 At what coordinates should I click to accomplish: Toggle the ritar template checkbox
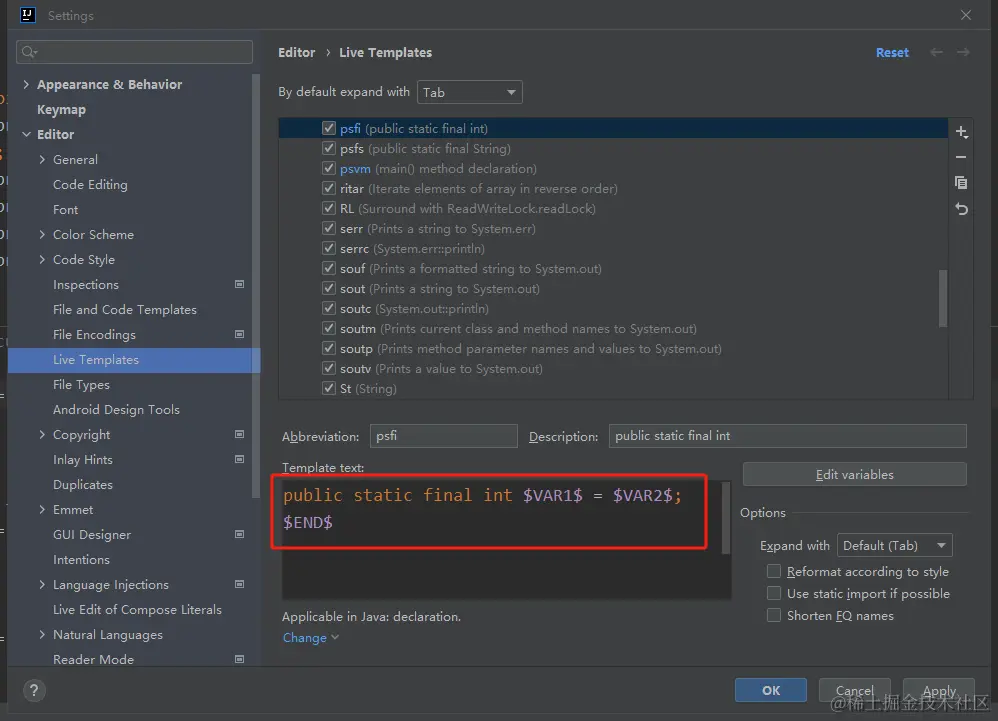[328, 188]
